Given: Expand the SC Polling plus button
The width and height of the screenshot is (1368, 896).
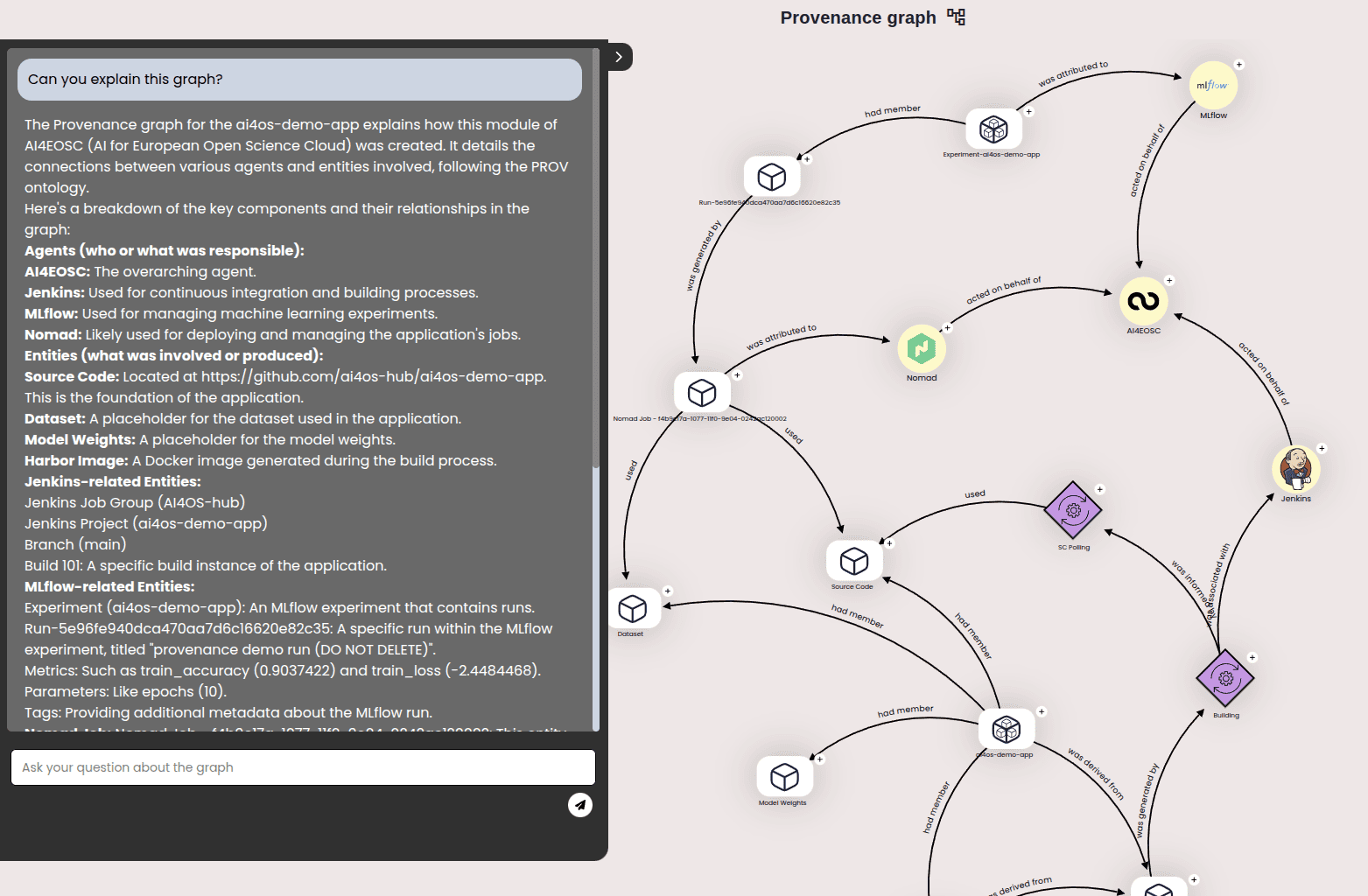Looking at the screenshot, I should tap(1100, 489).
